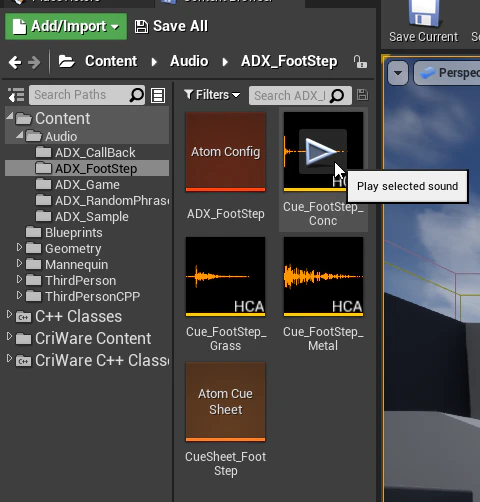Expand the Geometry folder arrow

click(19, 247)
